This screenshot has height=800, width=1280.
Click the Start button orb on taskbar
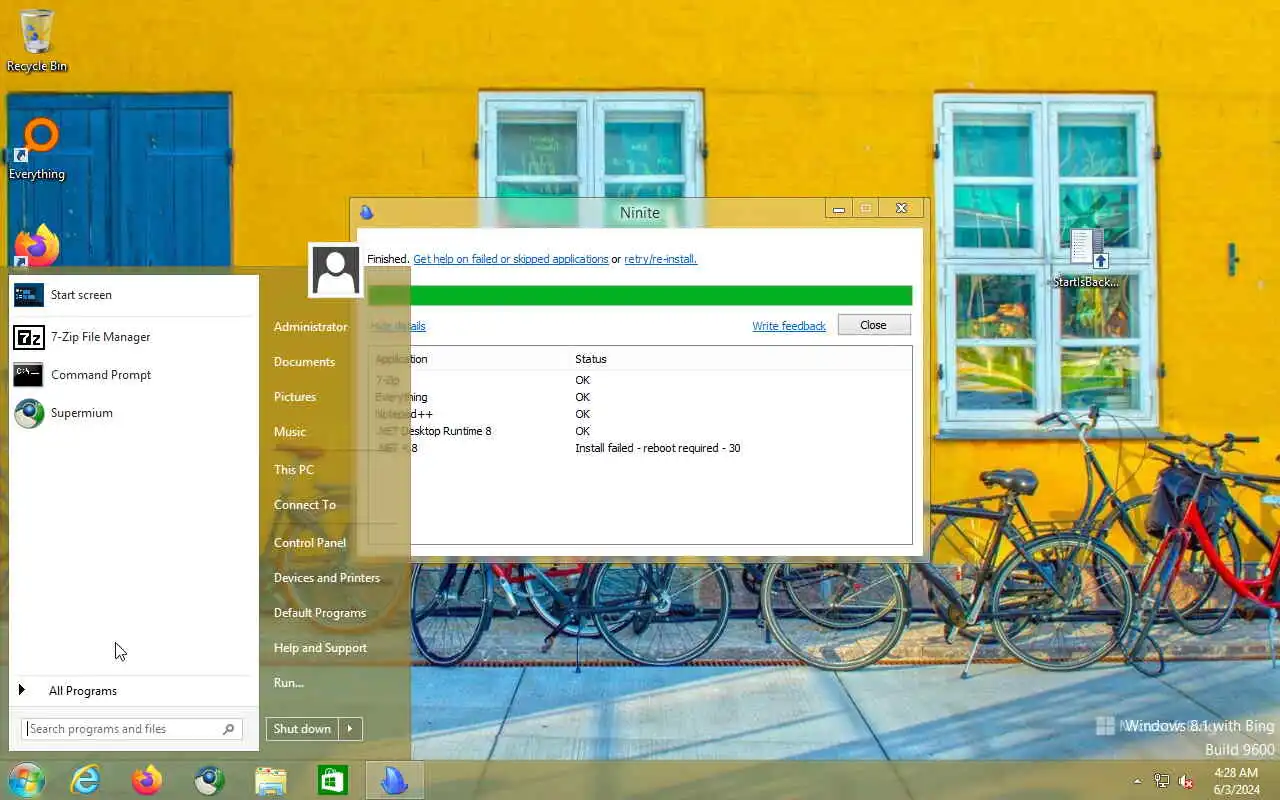[26, 780]
